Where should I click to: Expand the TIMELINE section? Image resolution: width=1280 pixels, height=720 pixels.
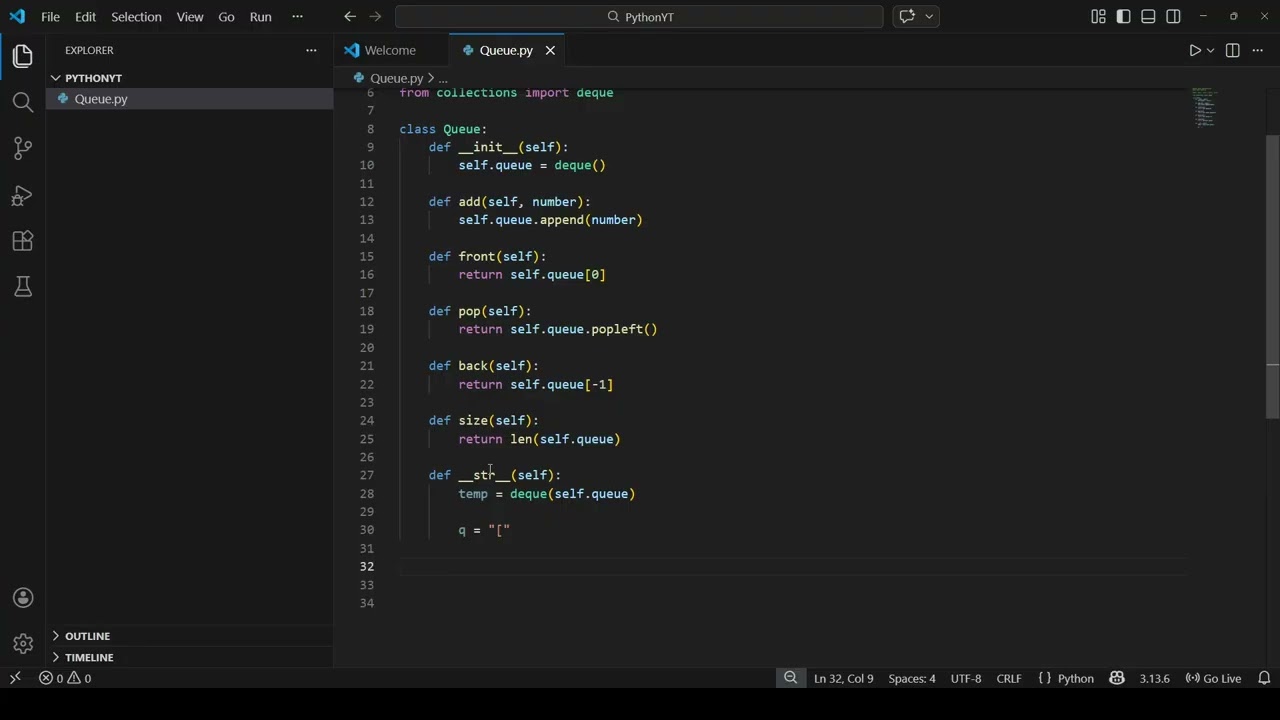[190, 657]
